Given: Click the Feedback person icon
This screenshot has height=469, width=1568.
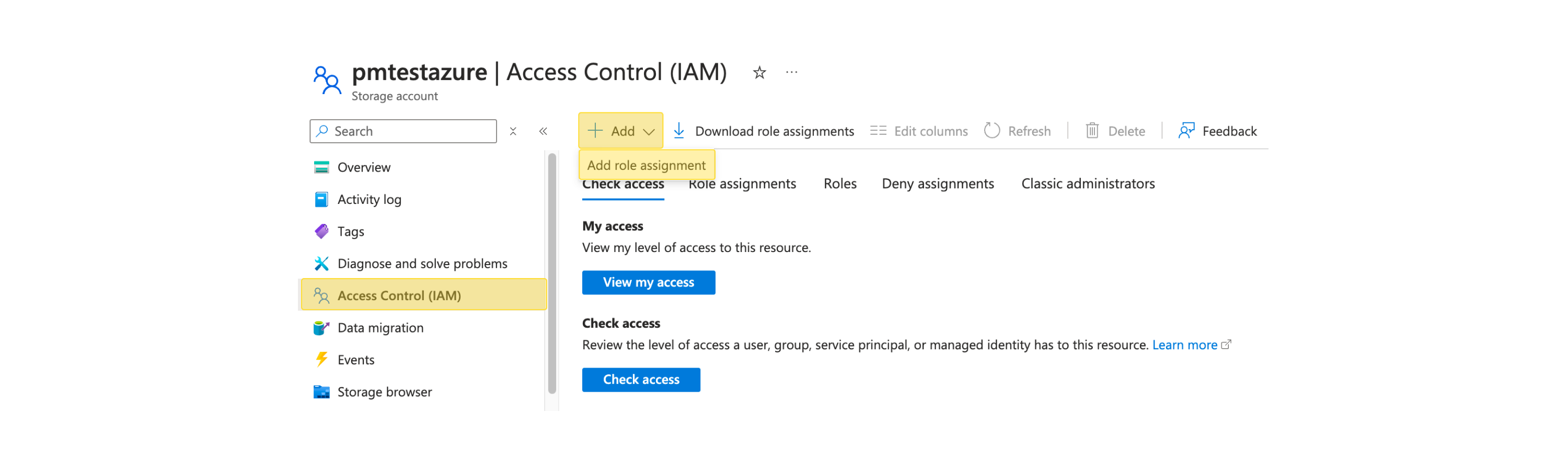Looking at the screenshot, I should click(1186, 130).
